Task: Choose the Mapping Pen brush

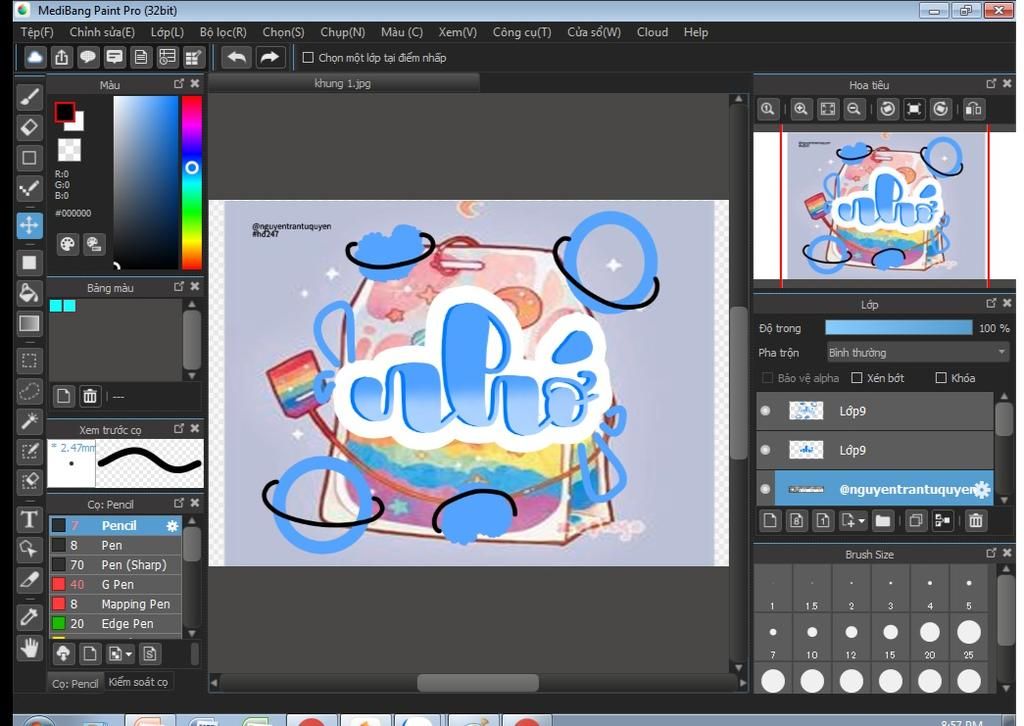Action: [x=115, y=604]
